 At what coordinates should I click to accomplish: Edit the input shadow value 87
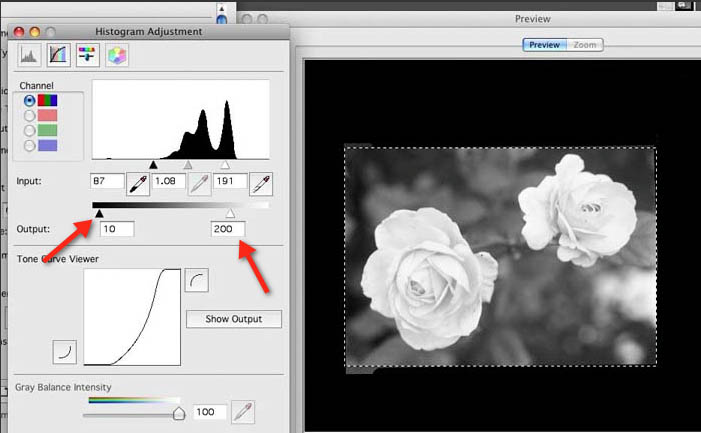coord(107,181)
